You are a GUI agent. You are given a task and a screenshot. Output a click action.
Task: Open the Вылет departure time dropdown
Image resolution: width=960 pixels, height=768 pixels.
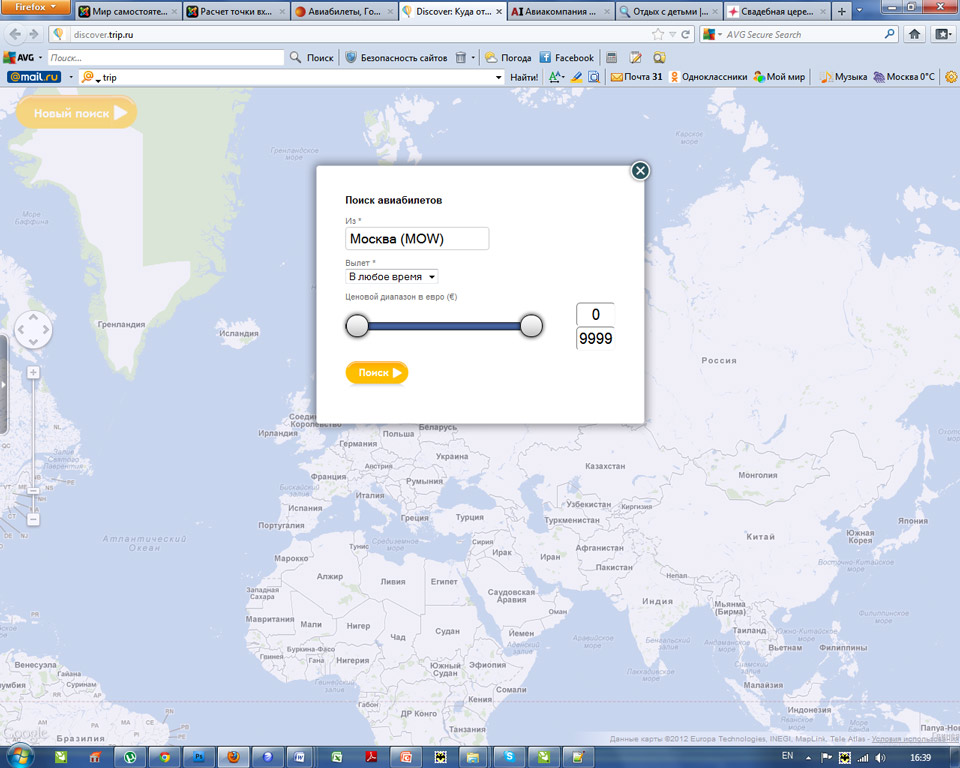(x=392, y=277)
